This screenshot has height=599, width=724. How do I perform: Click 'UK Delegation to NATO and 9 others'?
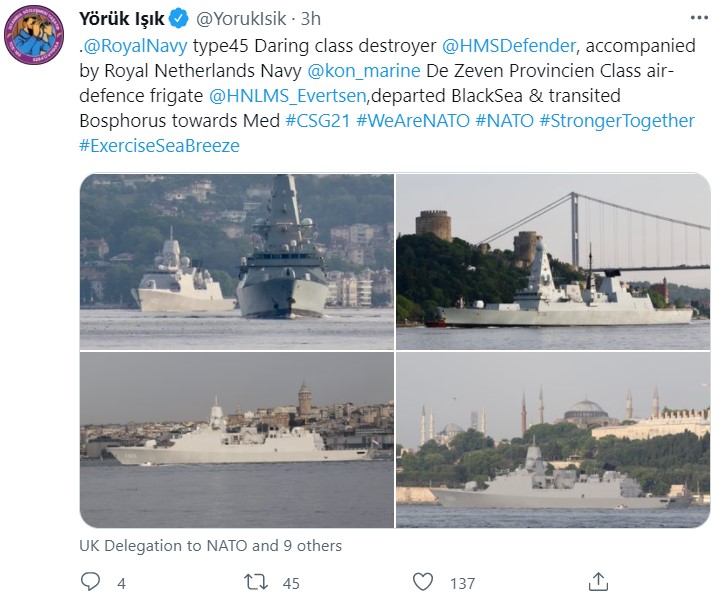pos(210,546)
